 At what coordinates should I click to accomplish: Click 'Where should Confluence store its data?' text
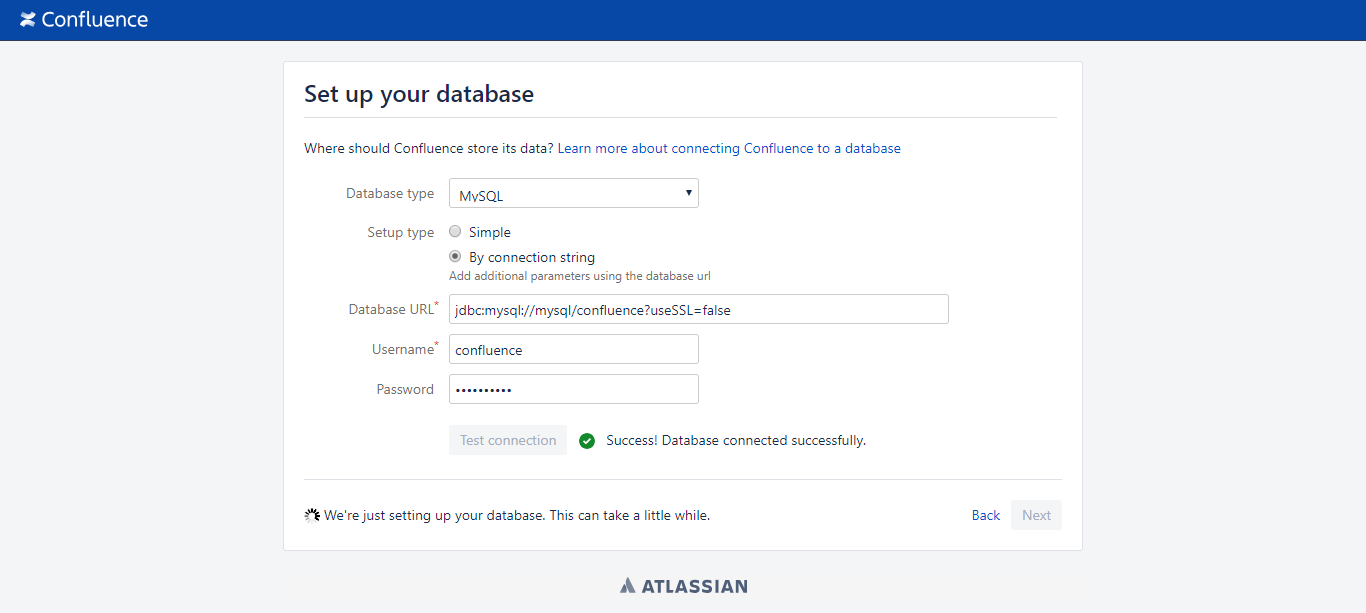tap(429, 148)
